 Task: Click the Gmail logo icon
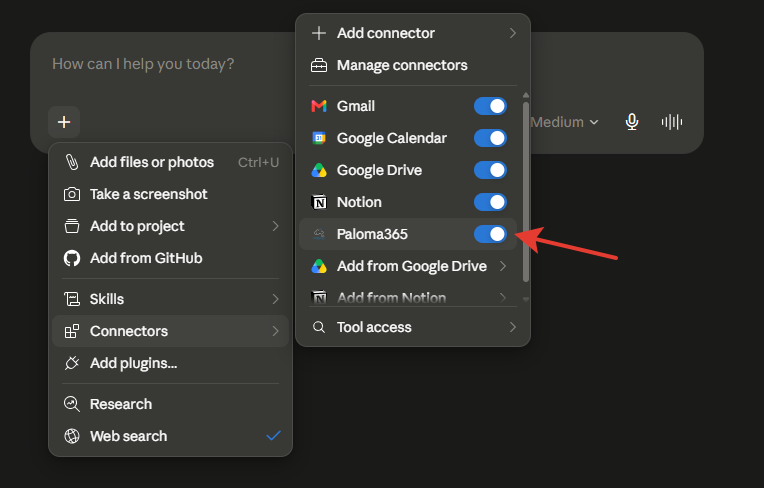pyautogui.click(x=319, y=106)
